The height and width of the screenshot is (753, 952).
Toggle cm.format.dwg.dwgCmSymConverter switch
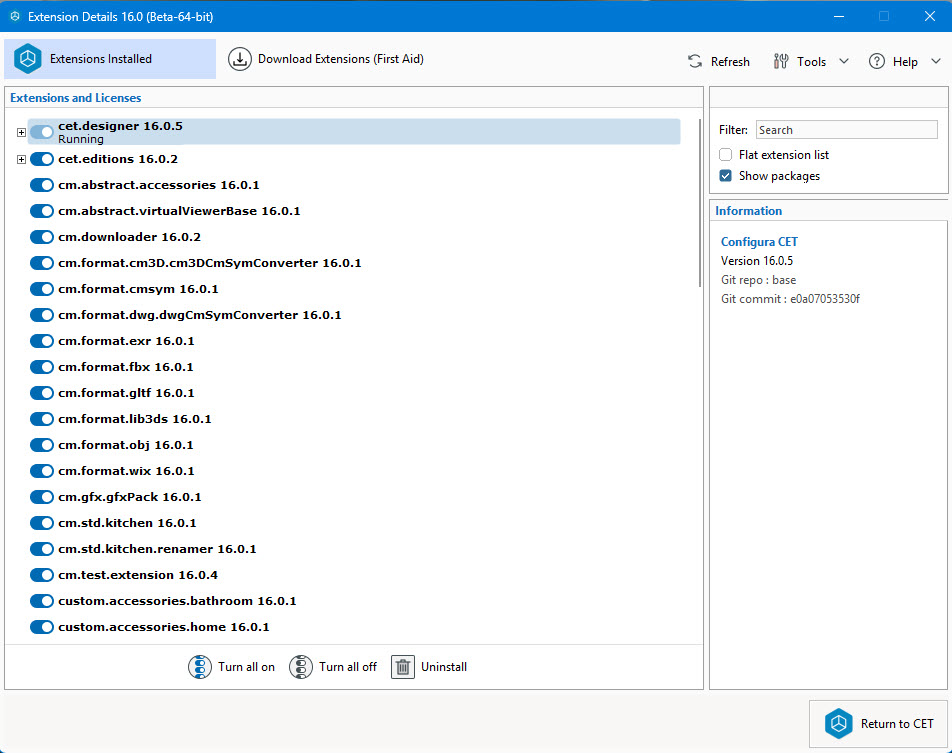[42, 315]
